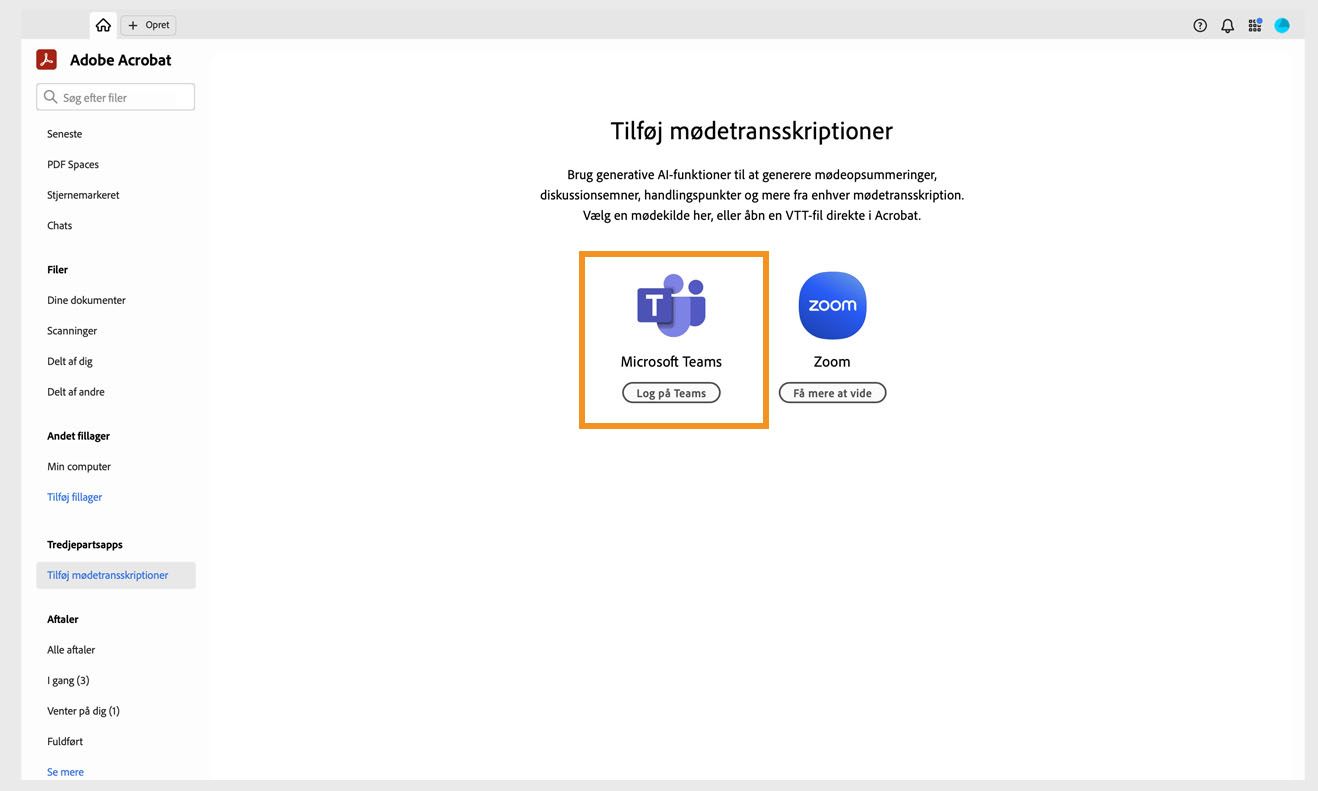Open the notifications bell icon
Image resolution: width=1318 pixels, height=791 pixels.
[x=1227, y=26]
